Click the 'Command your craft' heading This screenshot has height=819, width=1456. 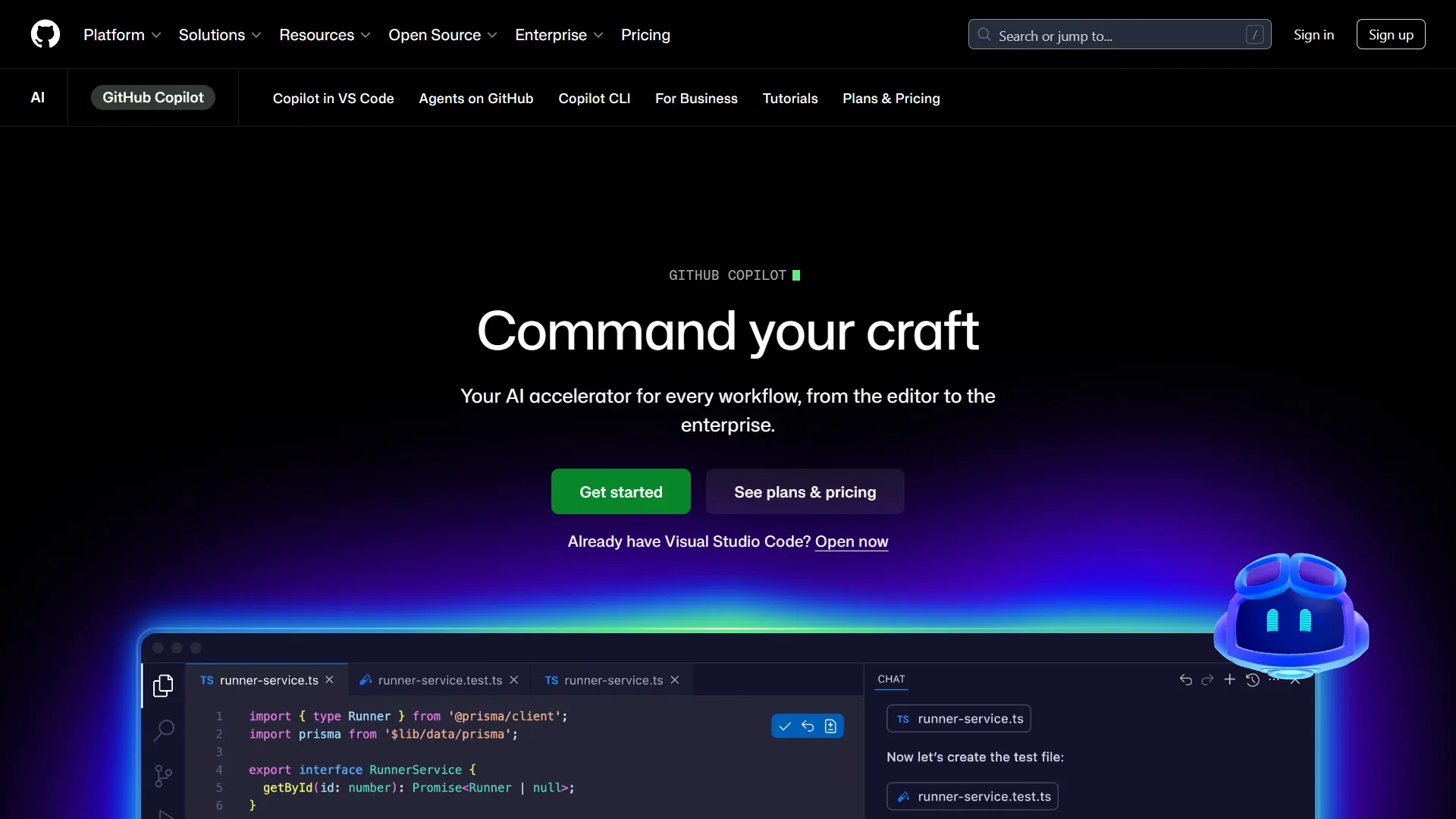(728, 331)
